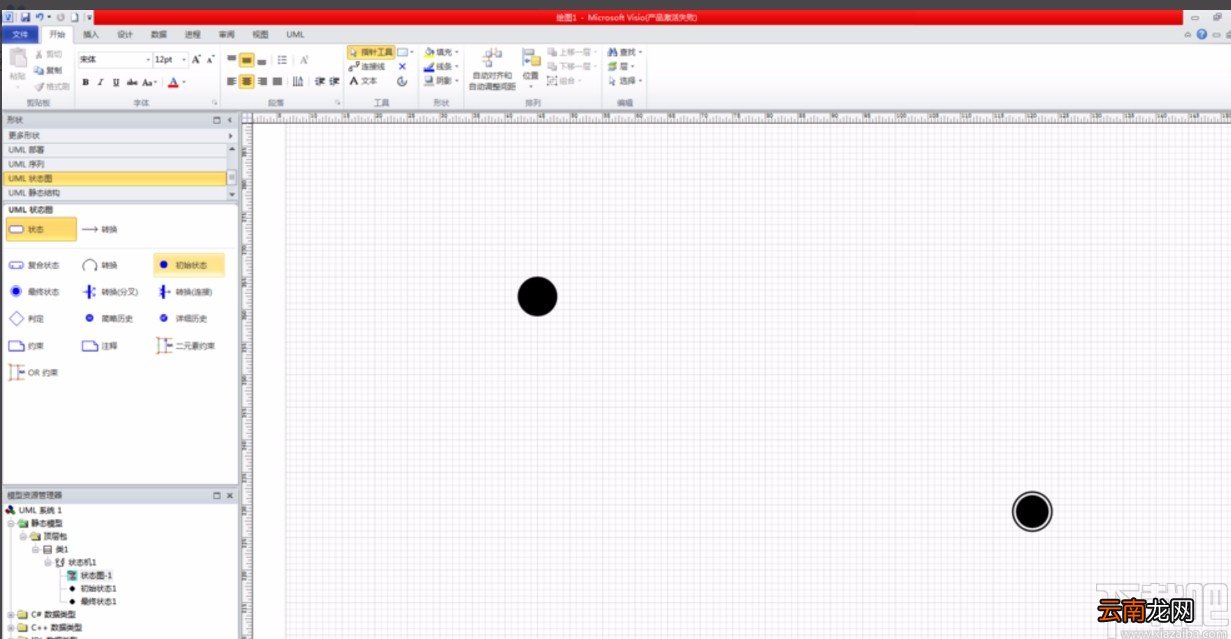Click the 选择 Select button
This screenshot has width=1231, height=639.
click(625, 81)
